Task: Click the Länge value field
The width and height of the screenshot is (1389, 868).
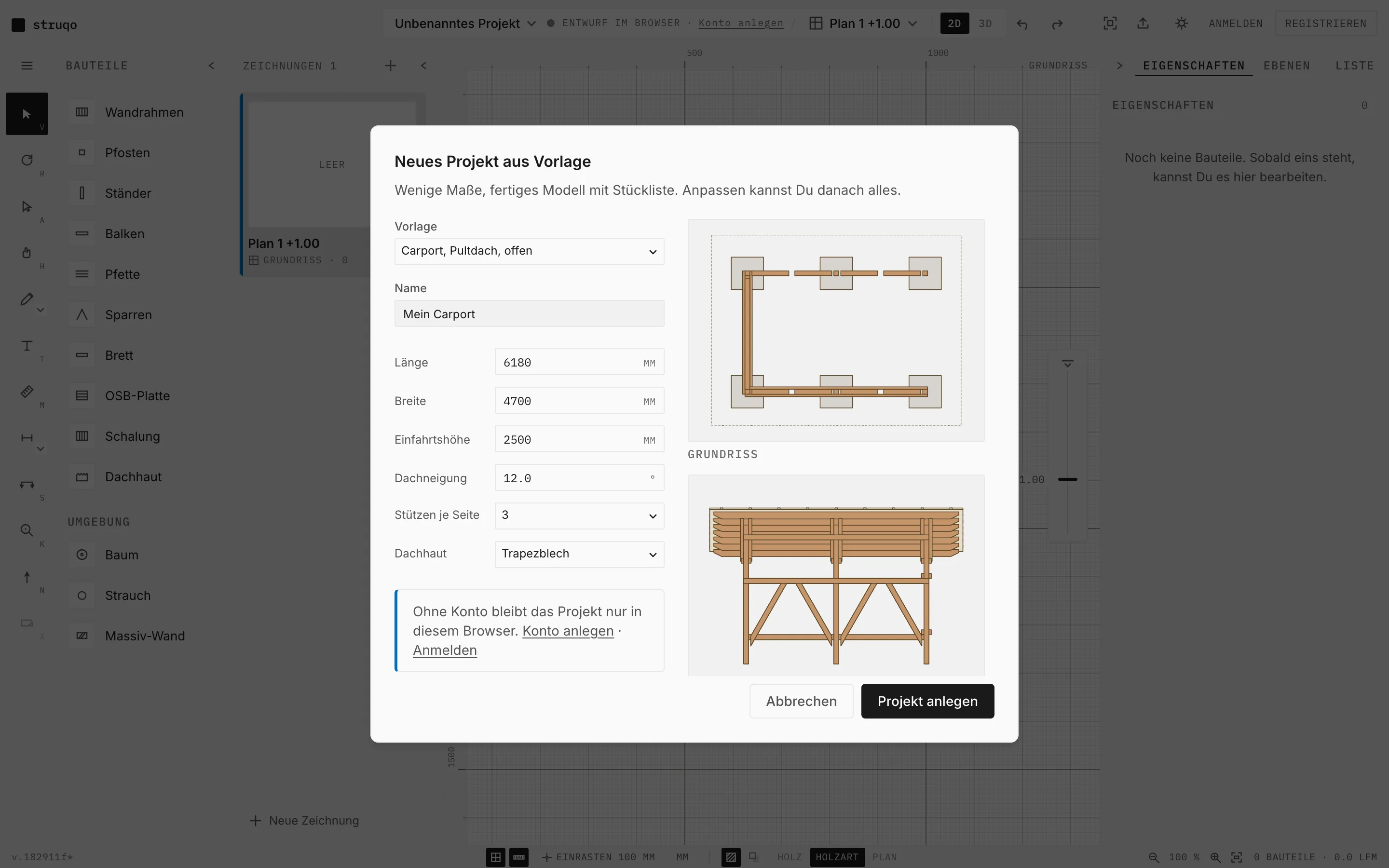Action: tap(579, 362)
